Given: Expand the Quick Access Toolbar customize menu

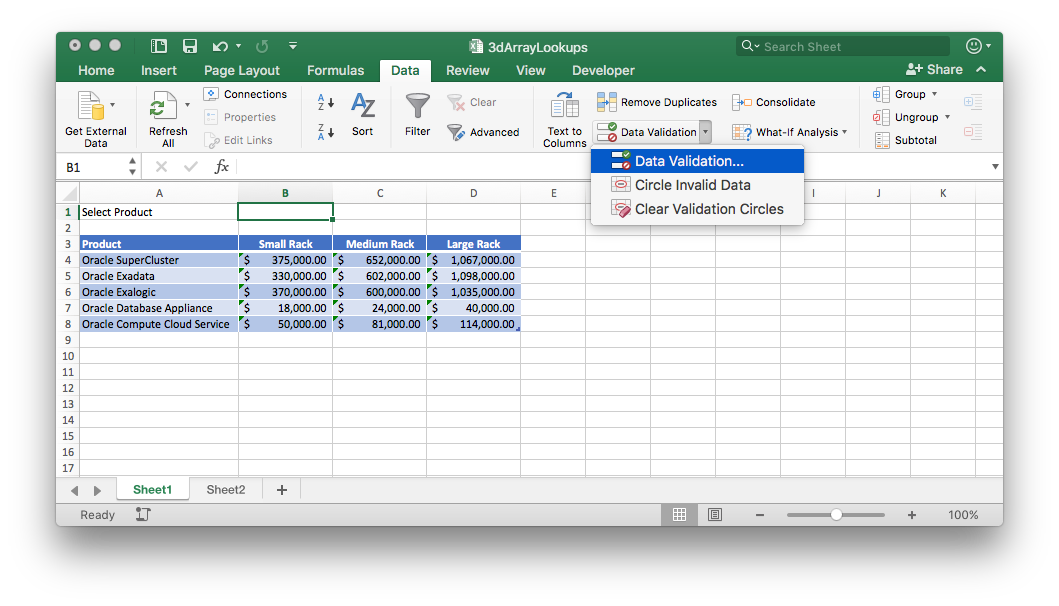Looking at the screenshot, I should pos(293,46).
